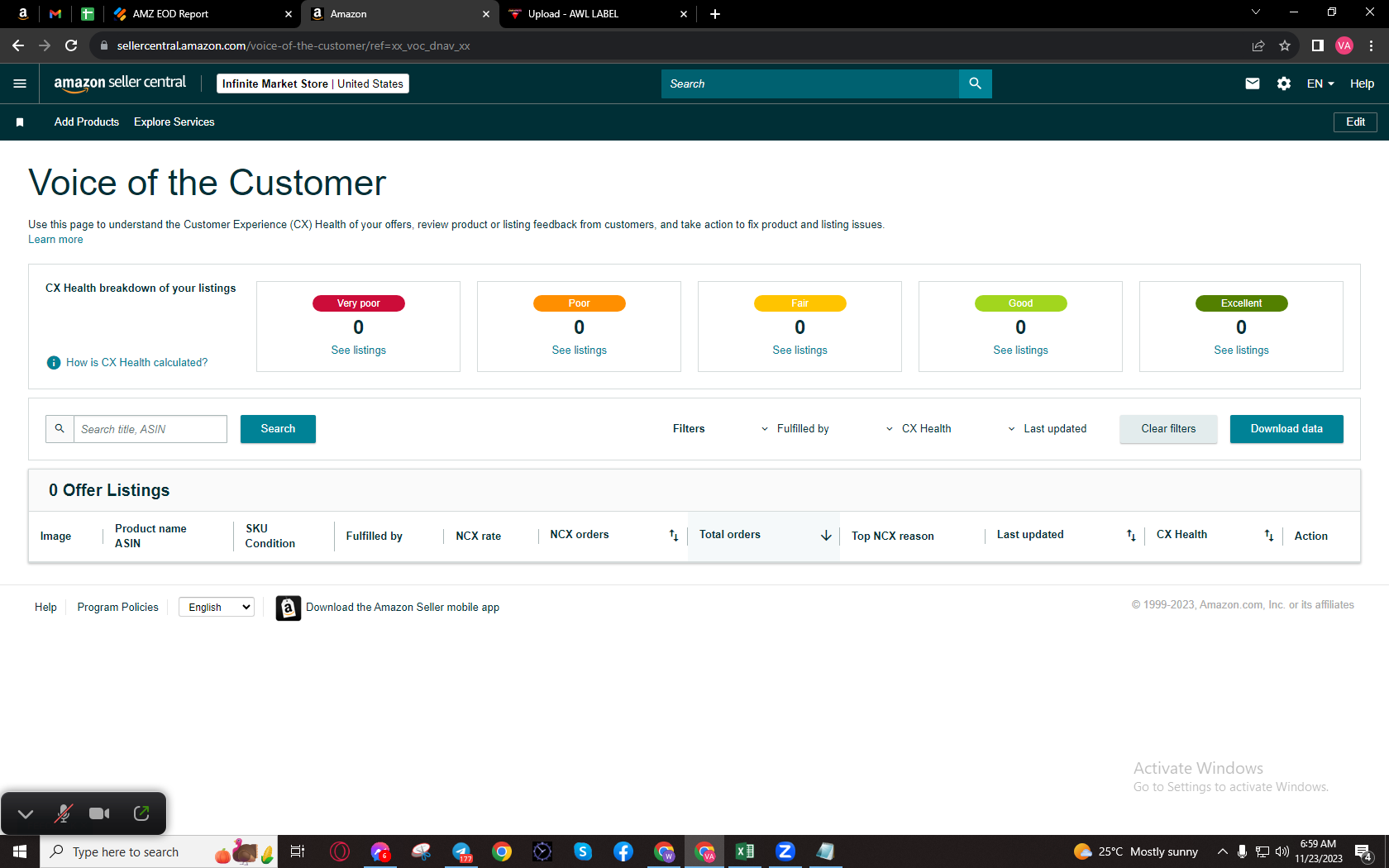Screen dimensions: 1389x868
Task: Open the CX Health filter dropdown
Action: tap(919, 429)
